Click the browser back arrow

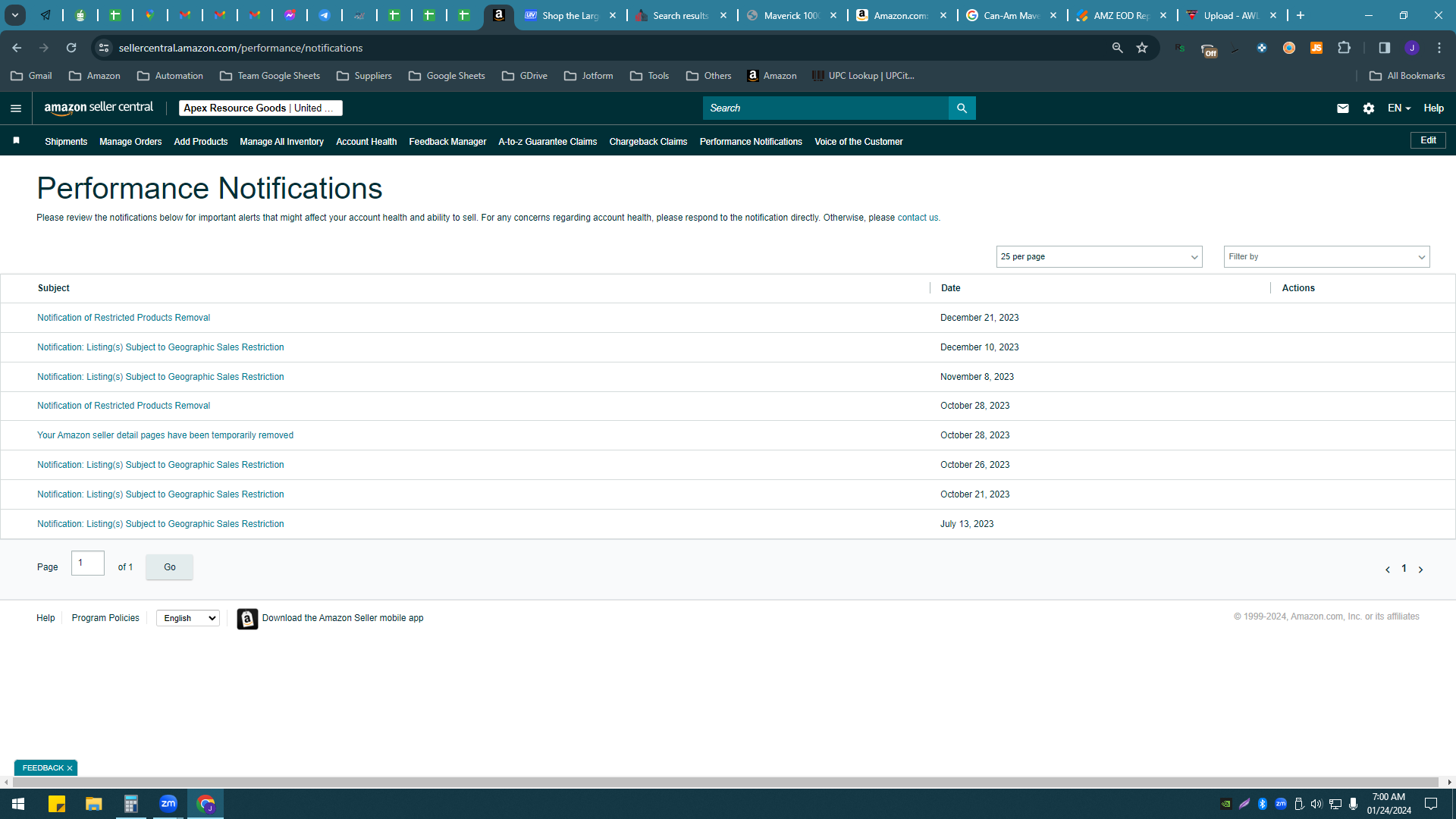(x=17, y=48)
